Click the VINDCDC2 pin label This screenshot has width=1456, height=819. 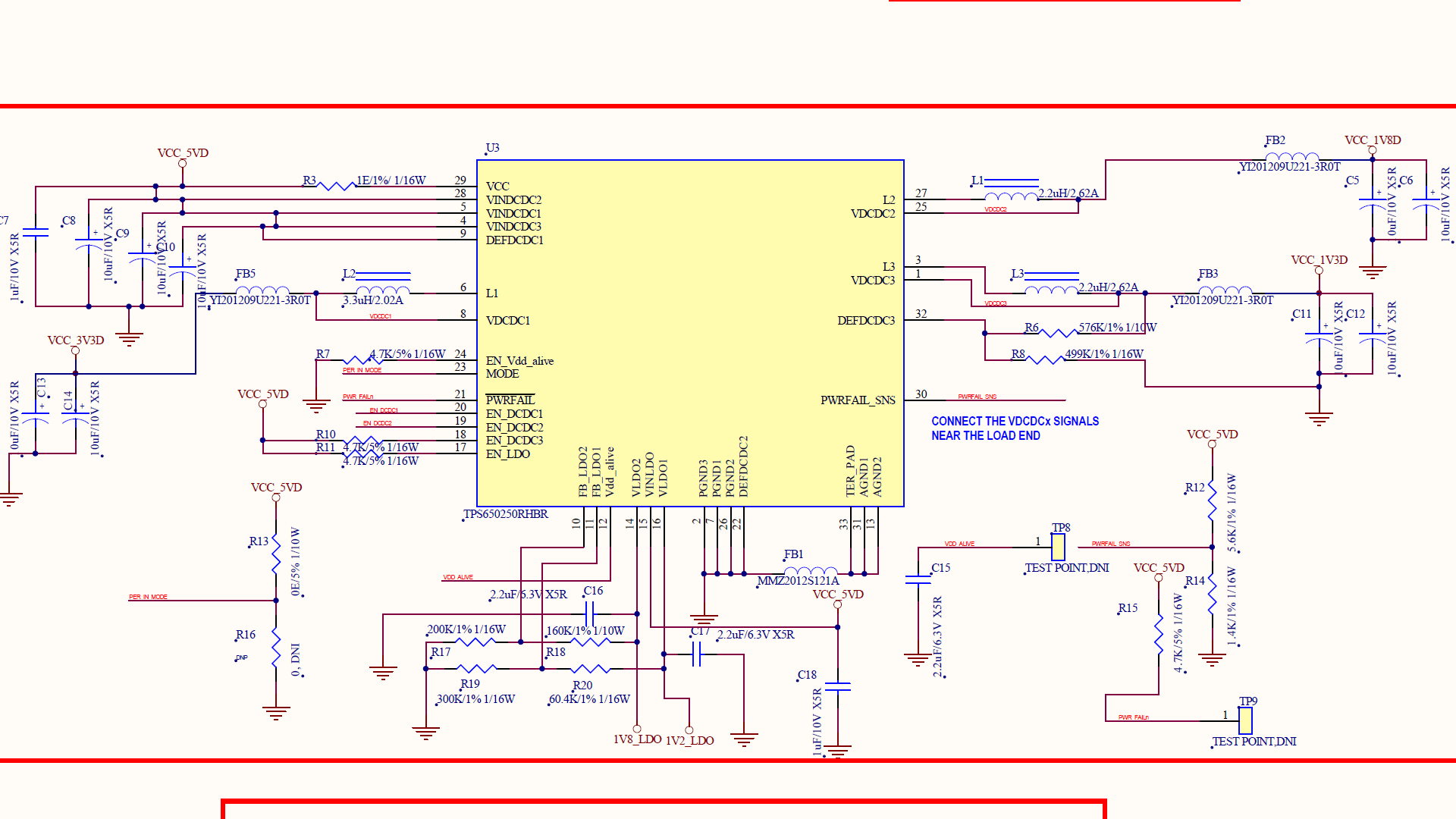click(513, 200)
